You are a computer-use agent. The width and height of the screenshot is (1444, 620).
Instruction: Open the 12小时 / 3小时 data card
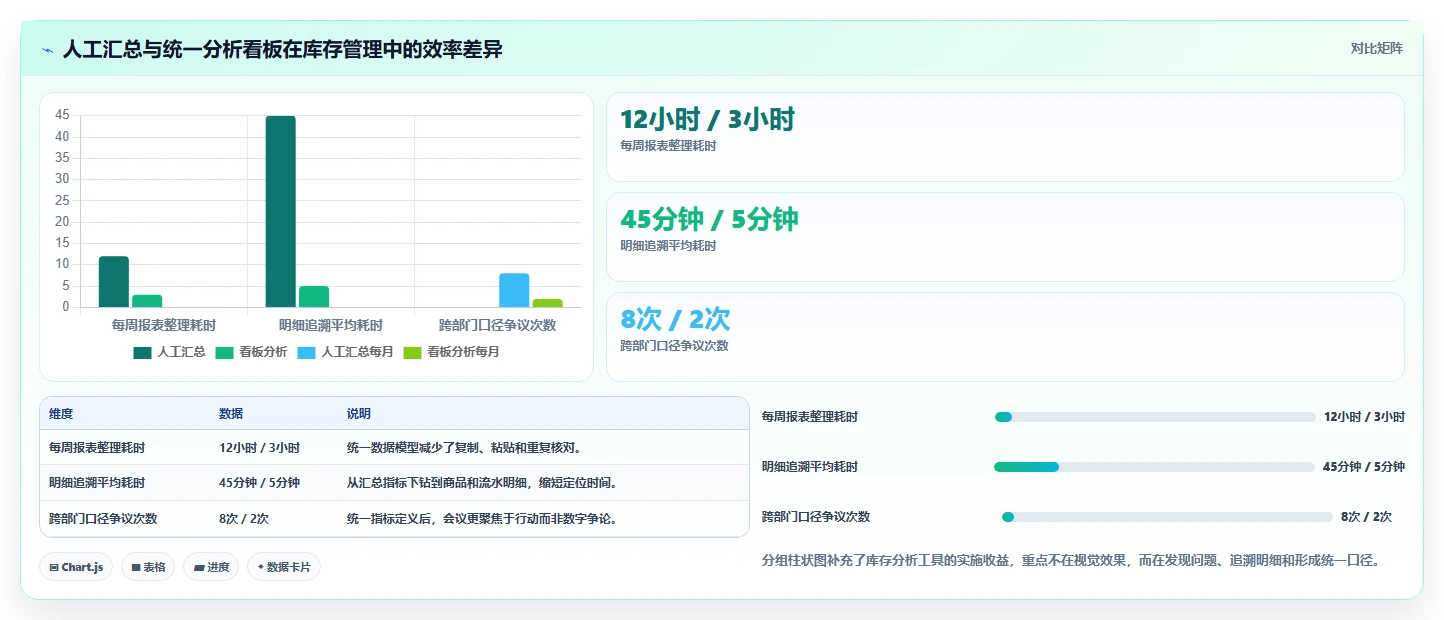click(x=1005, y=137)
